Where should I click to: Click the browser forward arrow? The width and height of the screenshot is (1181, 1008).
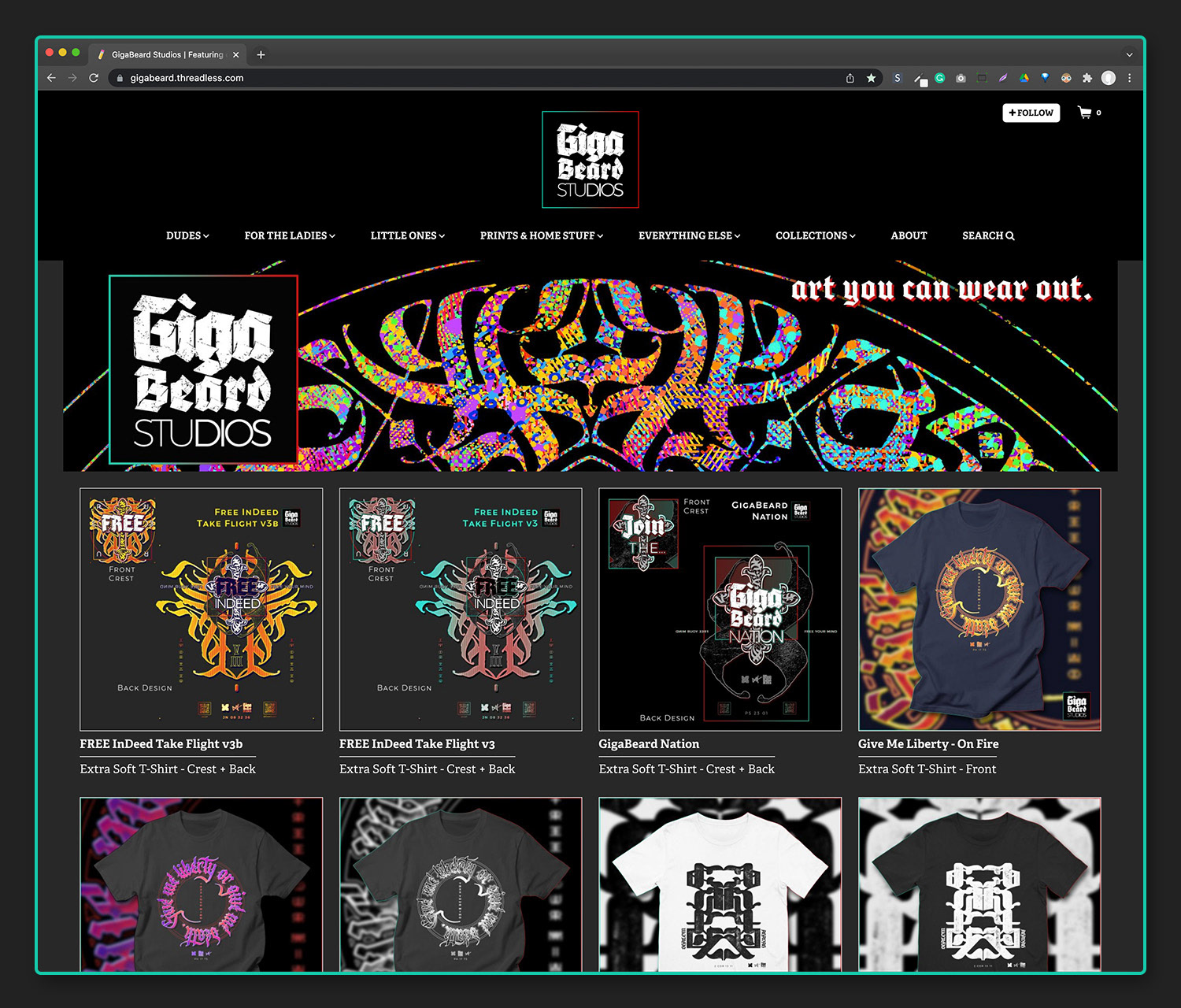click(x=72, y=78)
